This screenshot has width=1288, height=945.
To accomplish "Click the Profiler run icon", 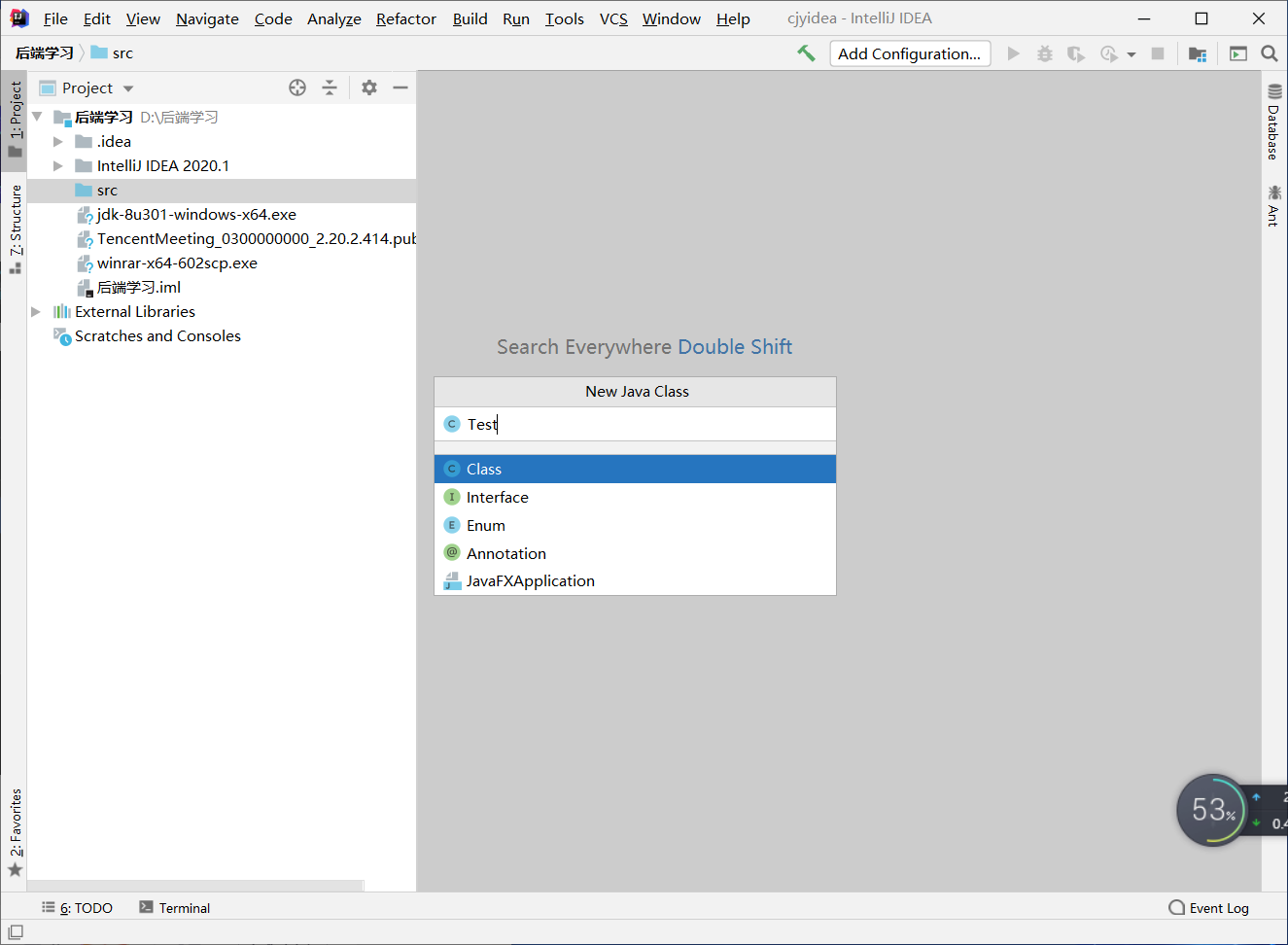I will pos(1108,53).
